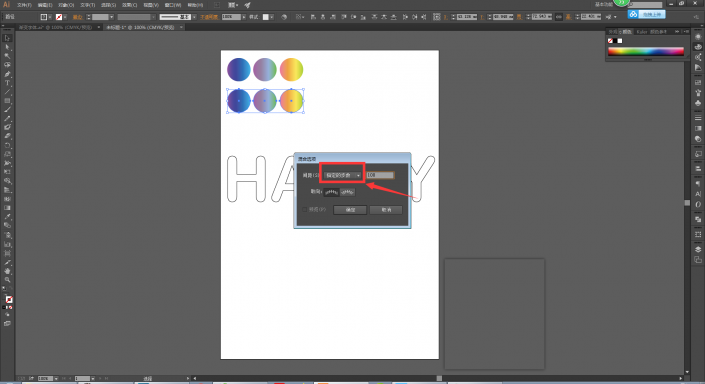Confirm with the OK button in Blend Options

pyautogui.click(x=350, y=210)
